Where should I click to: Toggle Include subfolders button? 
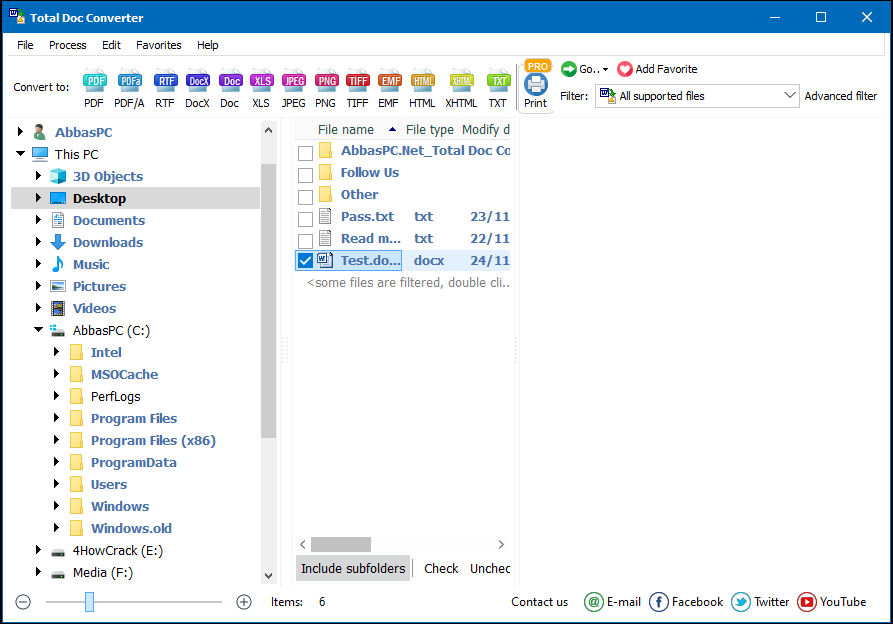353,568
